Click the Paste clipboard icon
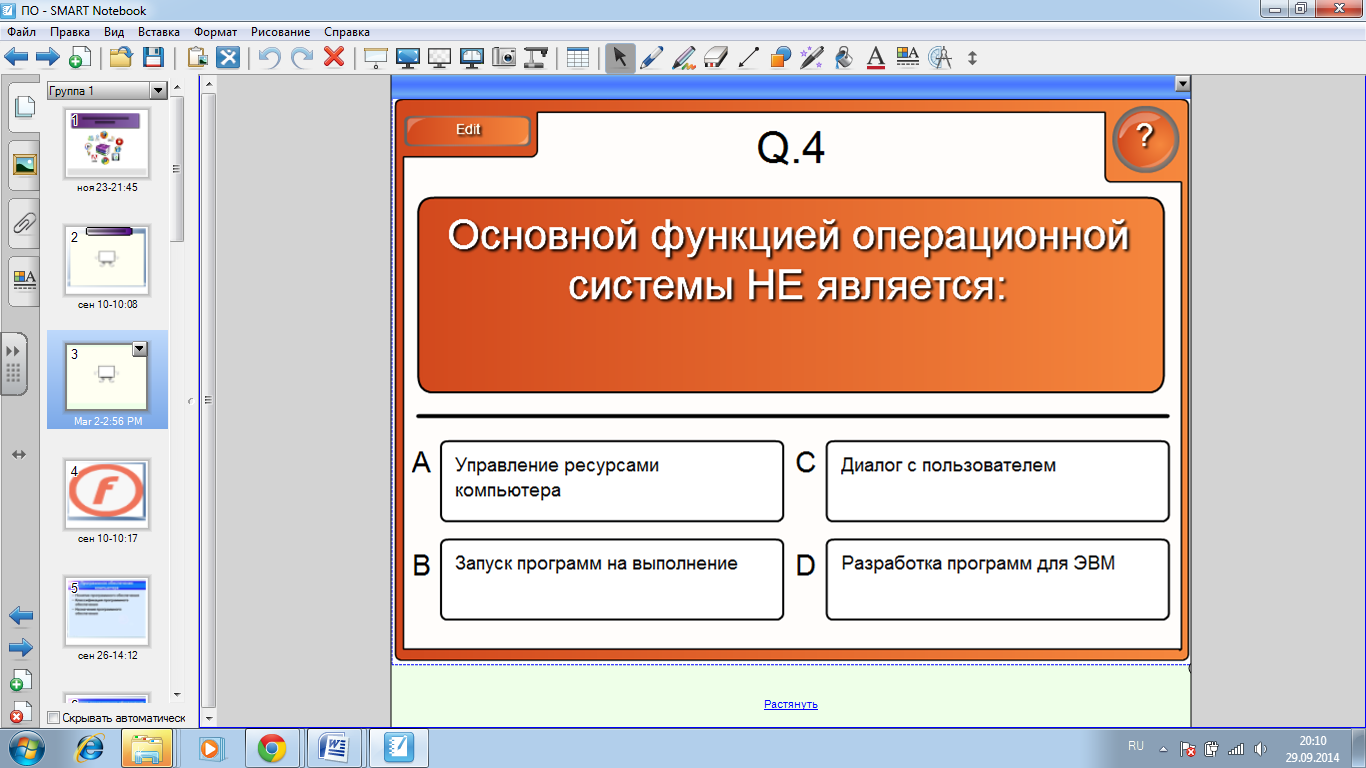 [197, 57]
